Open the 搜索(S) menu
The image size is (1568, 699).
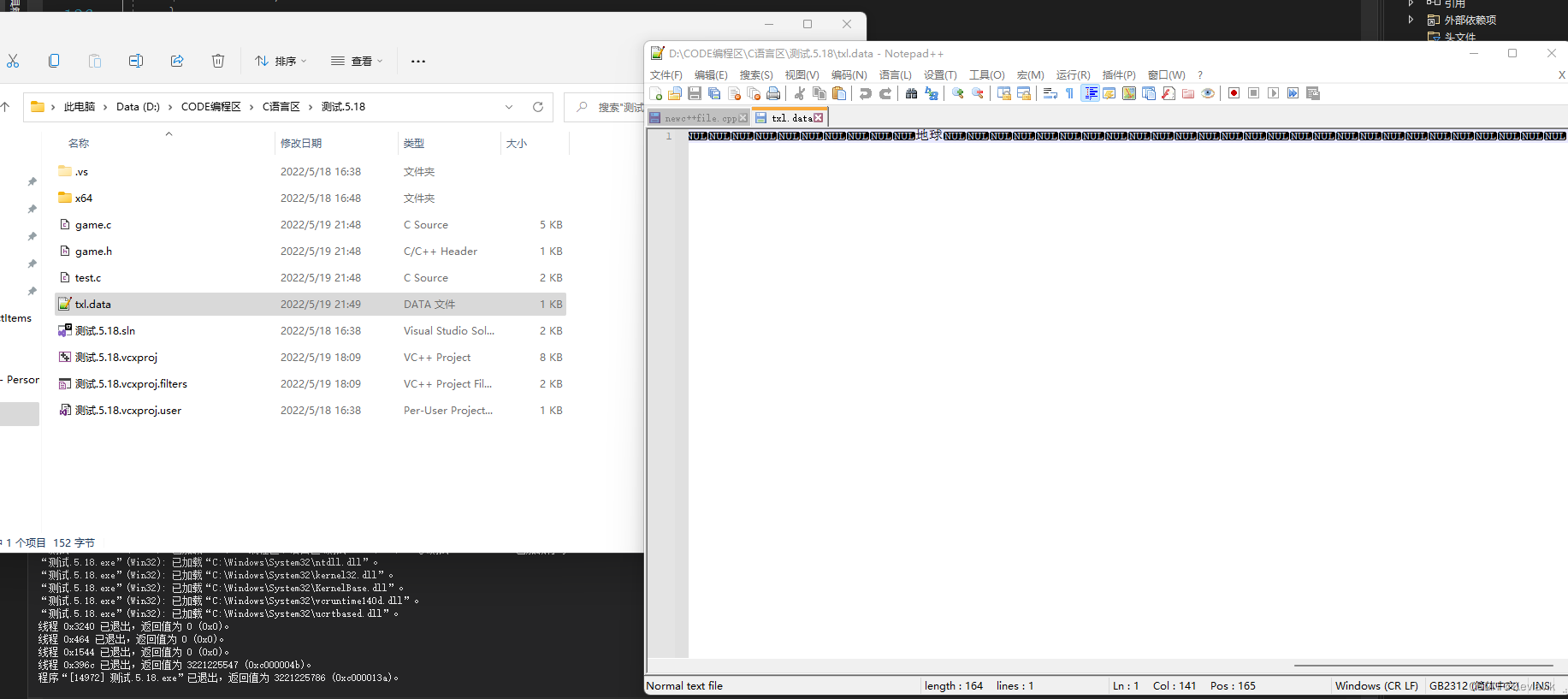coord(756,75)
